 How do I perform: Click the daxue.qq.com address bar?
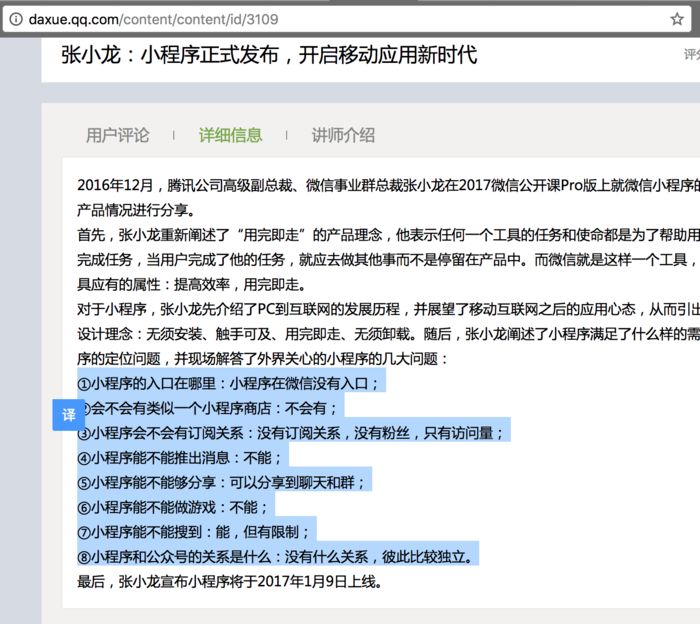tap(348, 19)
